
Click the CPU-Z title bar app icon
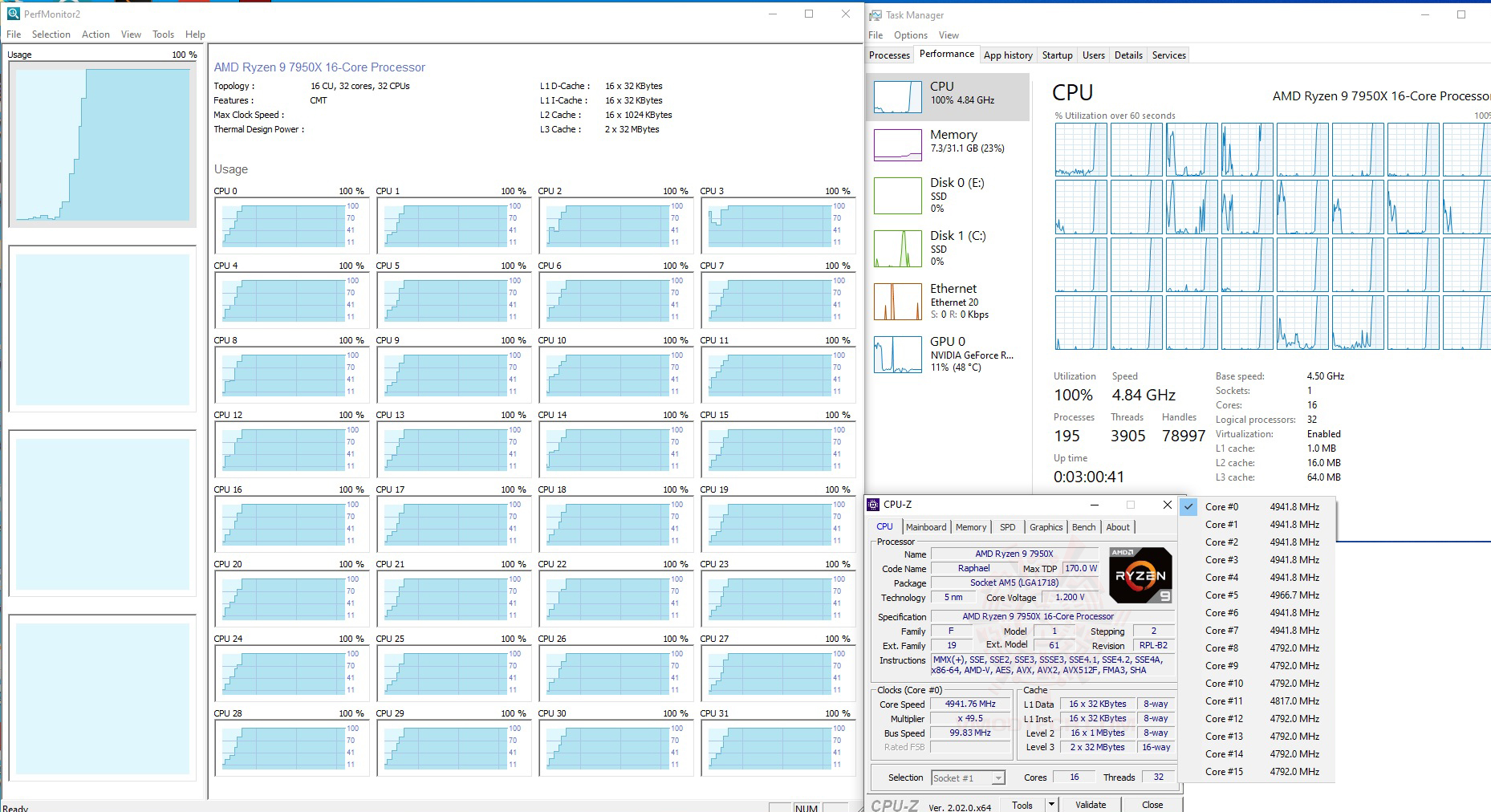point(873,505)
